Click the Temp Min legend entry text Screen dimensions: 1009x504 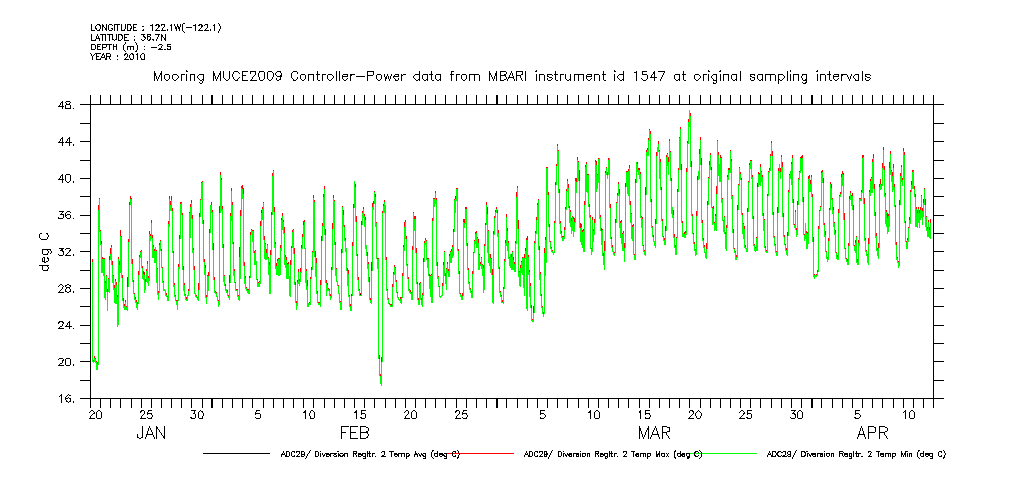pyautogui.click(x=856, y=454)
